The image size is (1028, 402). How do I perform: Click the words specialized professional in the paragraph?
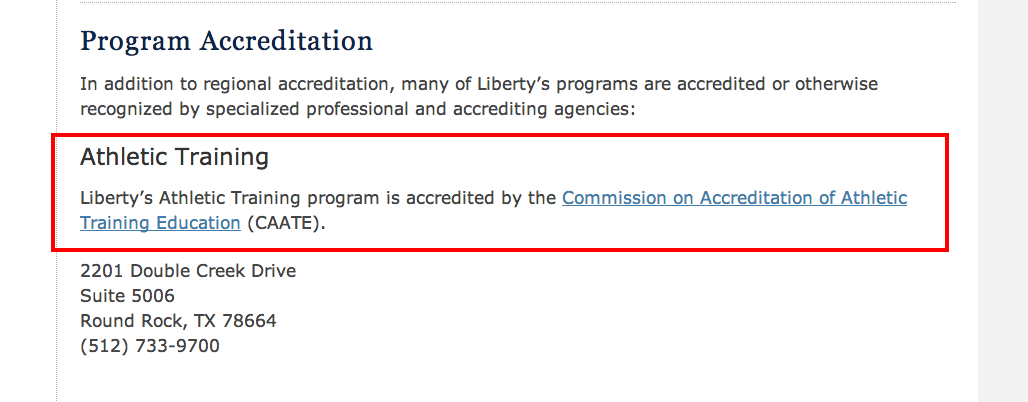(x=308, y=110)
